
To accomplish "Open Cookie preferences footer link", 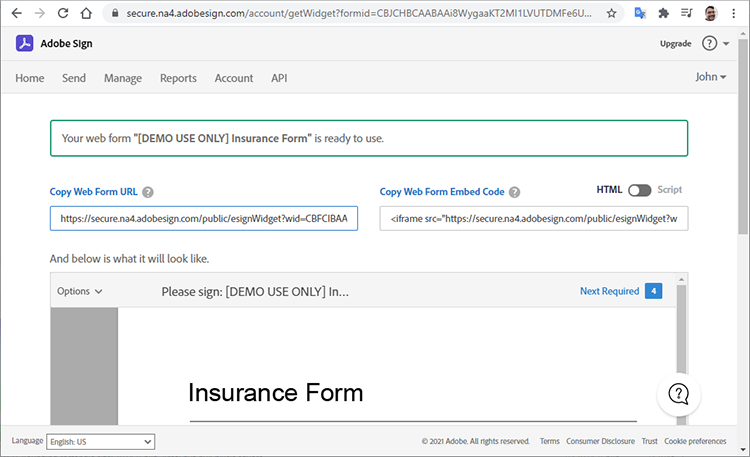I will click(695, 441).
